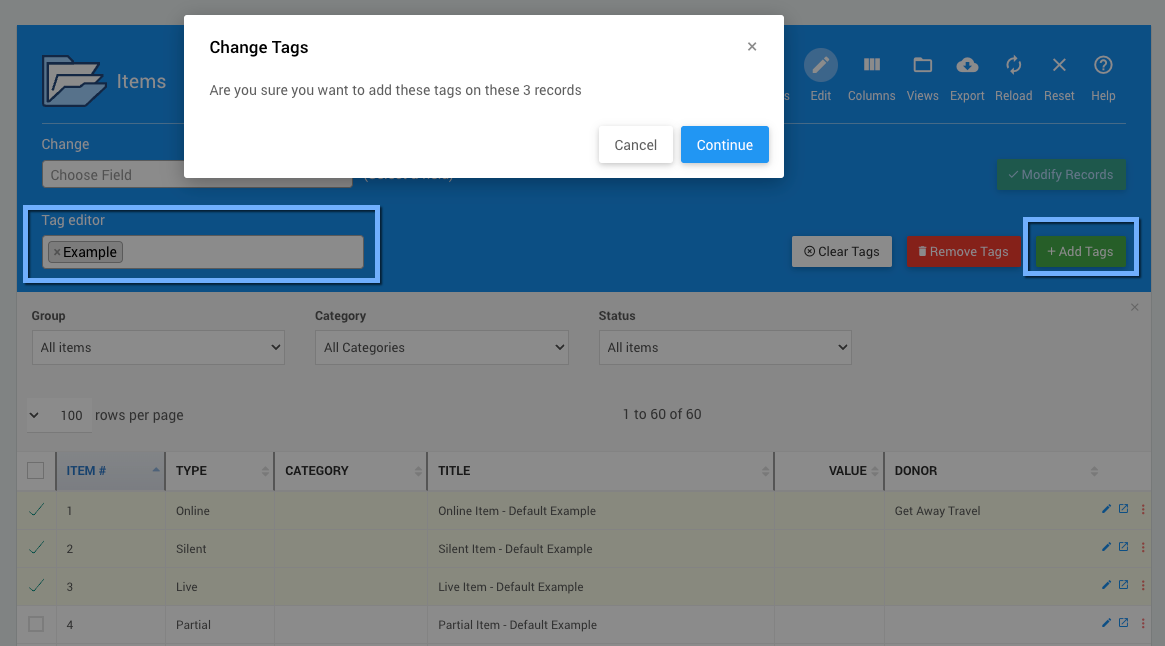Click the pencil edit icon for item 1
The image size is (1165, 646).
point(1106,509)
